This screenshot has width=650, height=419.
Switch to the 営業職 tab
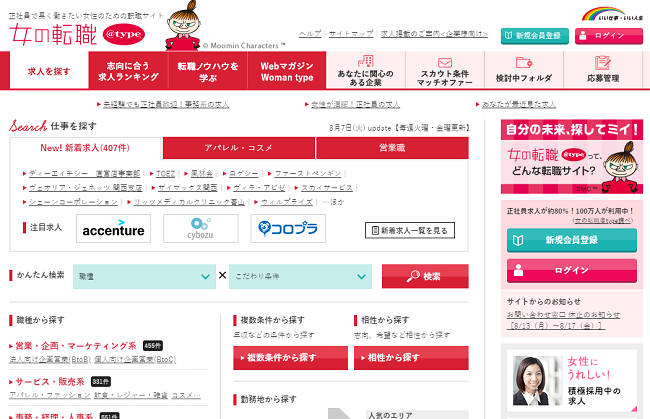click(x=392, y=148)
